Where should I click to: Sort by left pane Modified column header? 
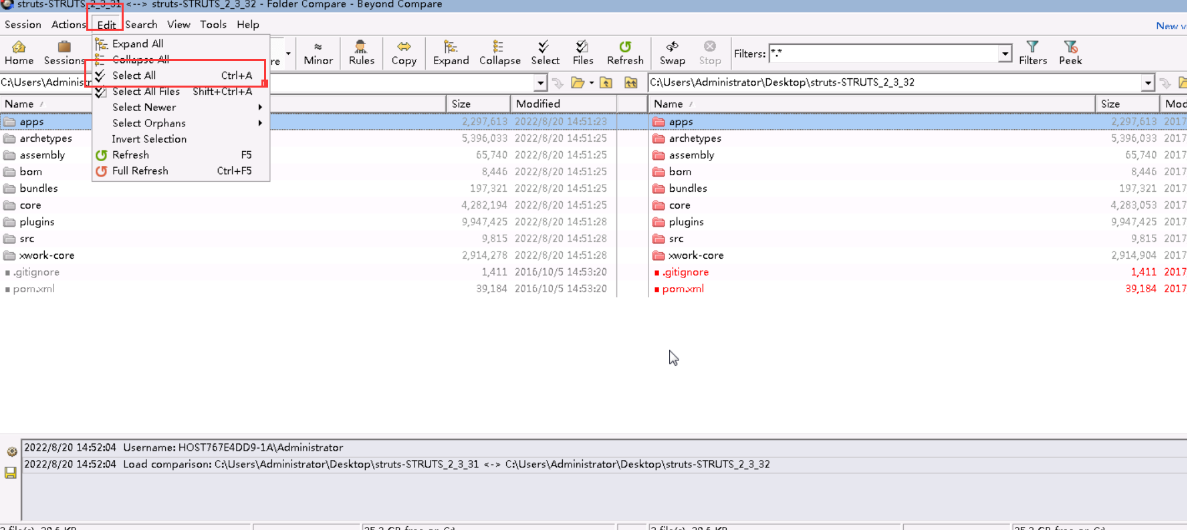(564, 104)
